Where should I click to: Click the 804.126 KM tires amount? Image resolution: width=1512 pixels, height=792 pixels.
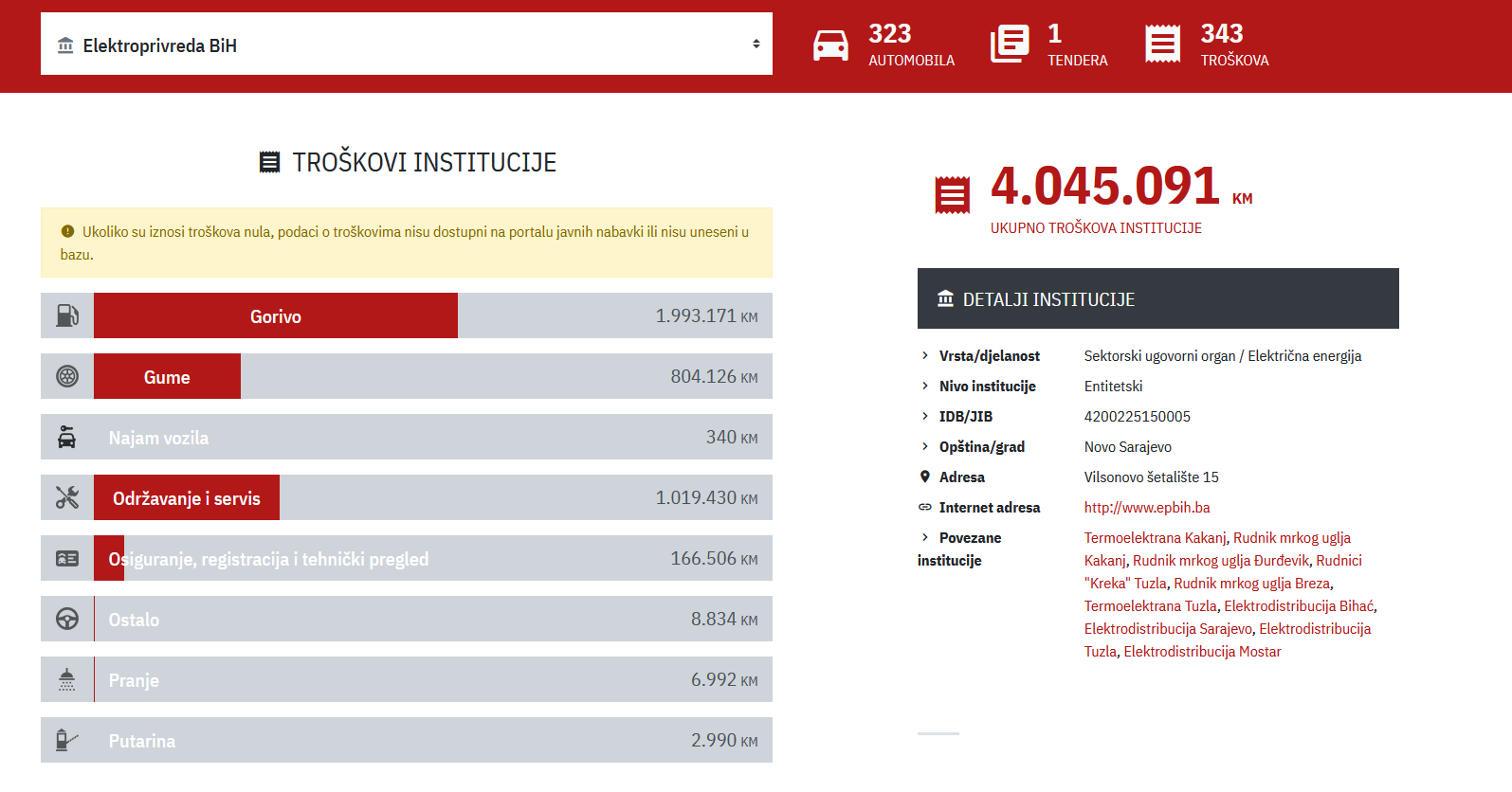(x=714, y=376)
